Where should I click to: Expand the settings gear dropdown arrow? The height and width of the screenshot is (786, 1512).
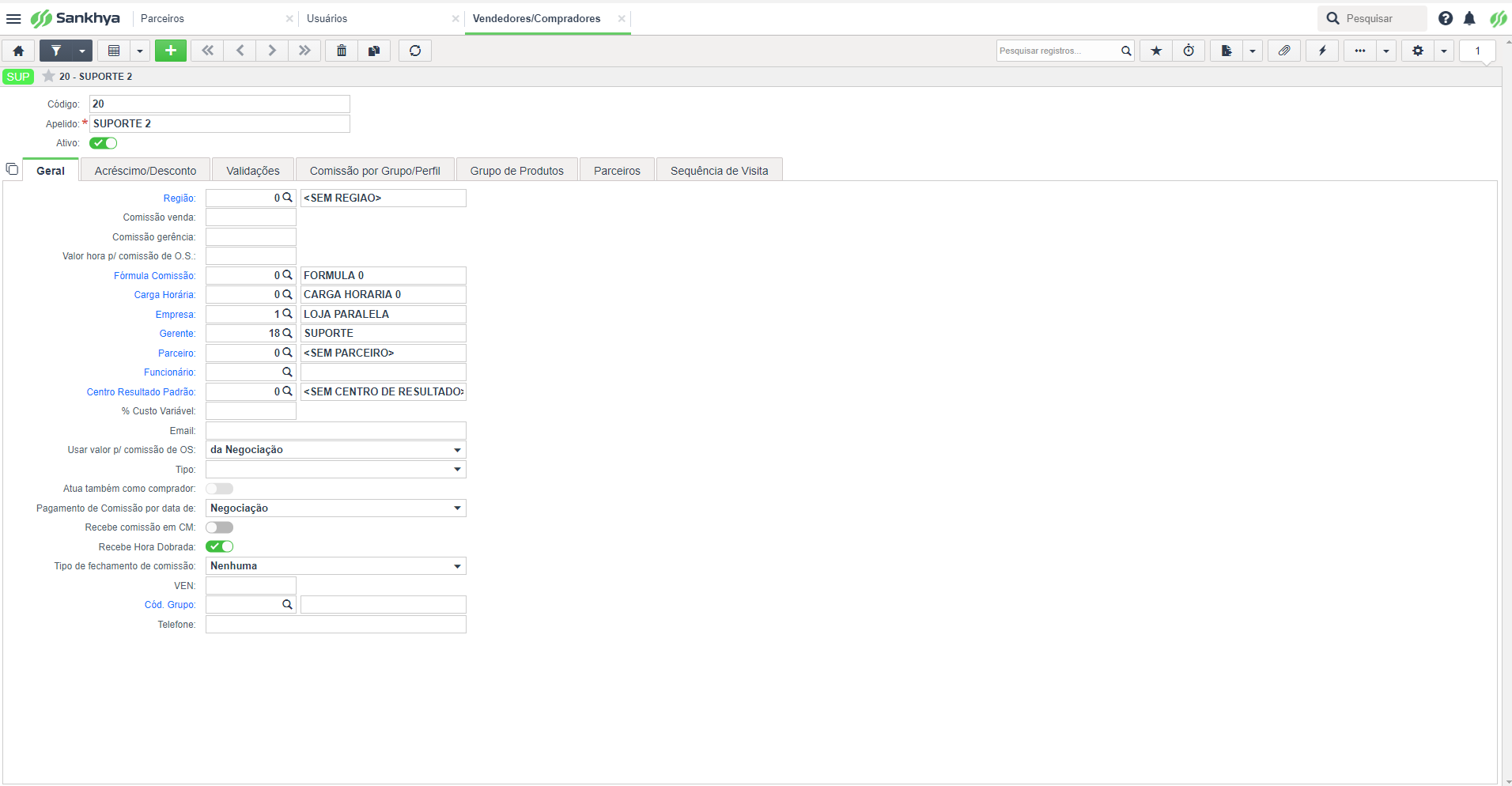click(1444, 51)
